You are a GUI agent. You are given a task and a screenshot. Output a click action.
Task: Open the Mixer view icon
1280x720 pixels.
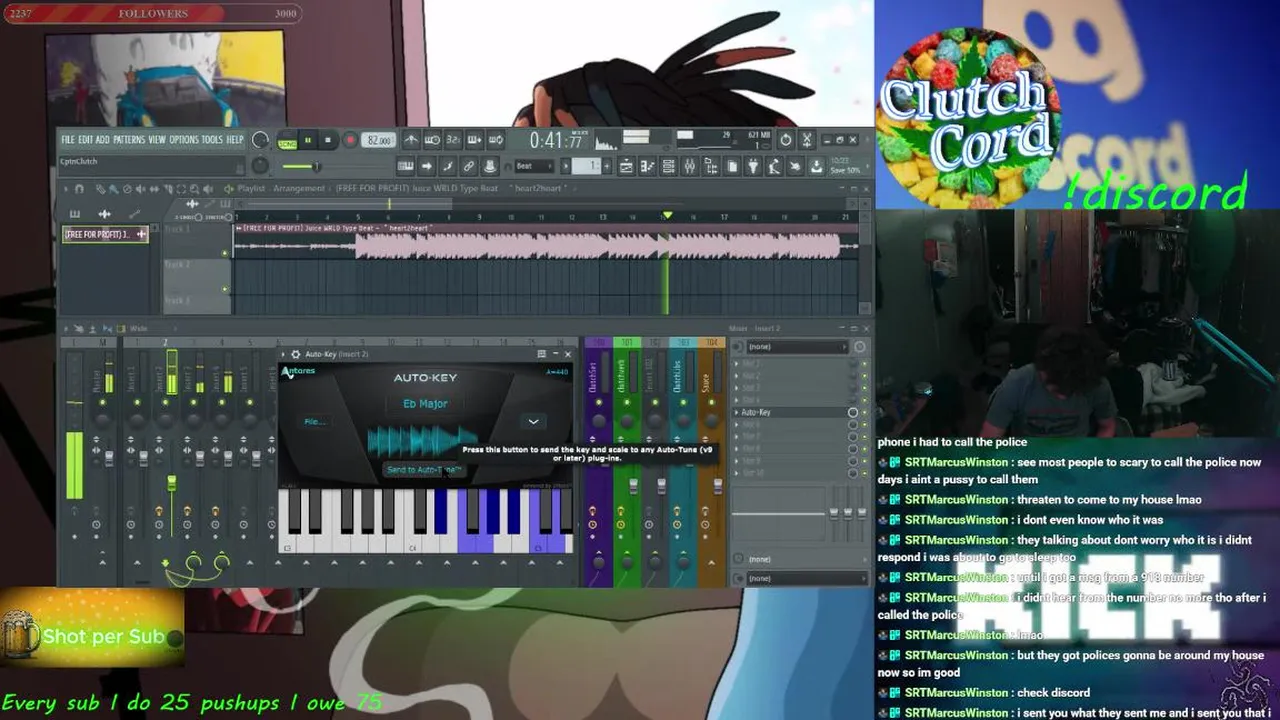pyautogui.click(x=689, y=166)
